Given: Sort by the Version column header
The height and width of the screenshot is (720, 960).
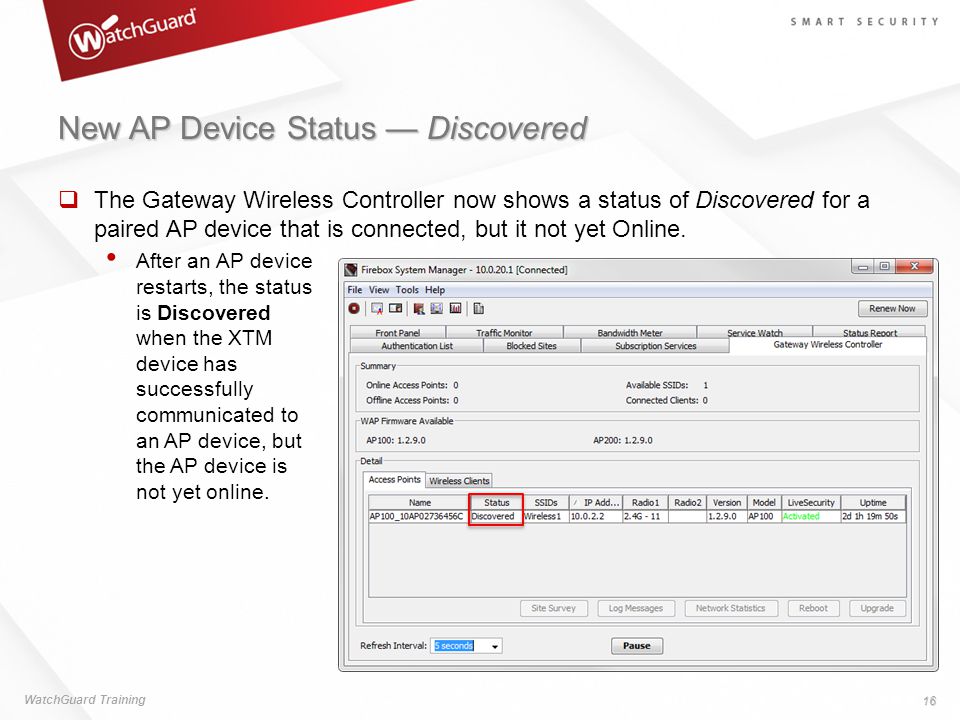Looking at the screenshot, I should pos(727,503).
